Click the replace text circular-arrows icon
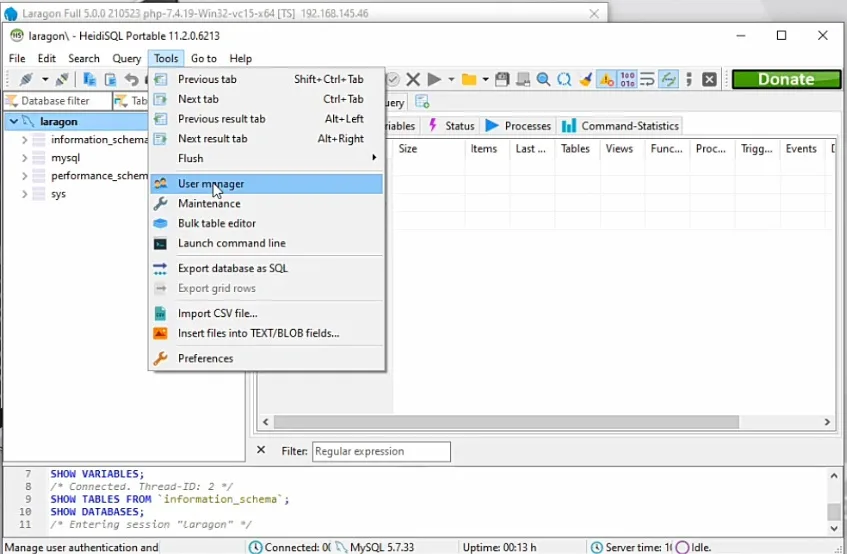The image size is (847, 554). [x=564, y=79]
